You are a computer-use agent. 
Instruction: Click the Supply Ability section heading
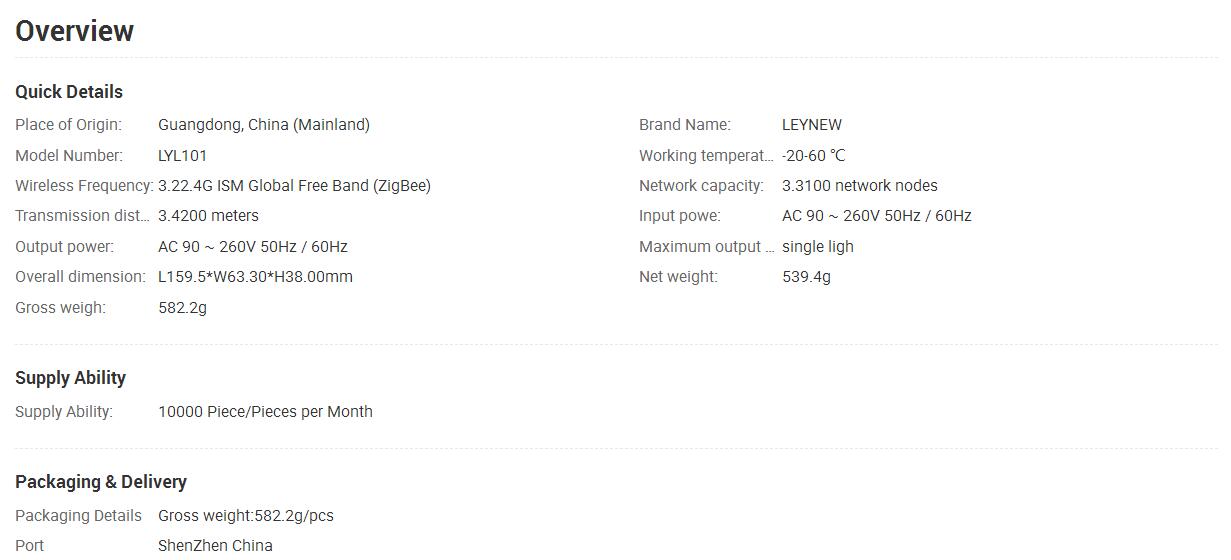point(70,378)
